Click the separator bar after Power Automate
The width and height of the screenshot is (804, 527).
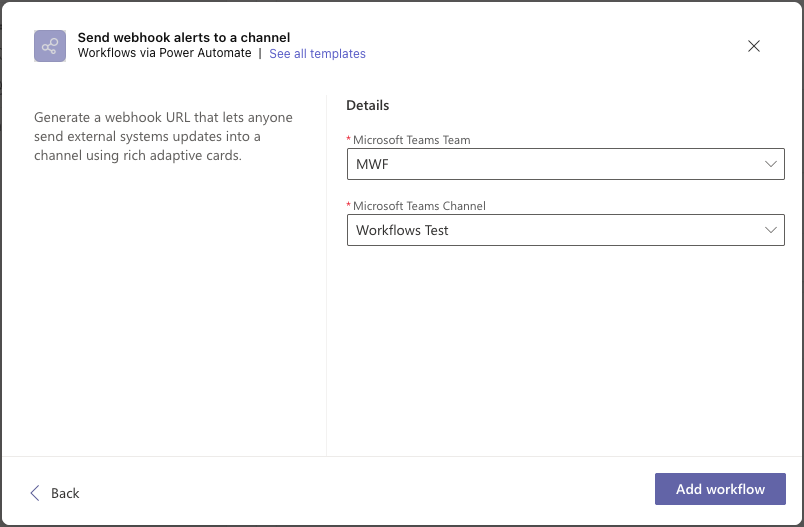[260, 54]
